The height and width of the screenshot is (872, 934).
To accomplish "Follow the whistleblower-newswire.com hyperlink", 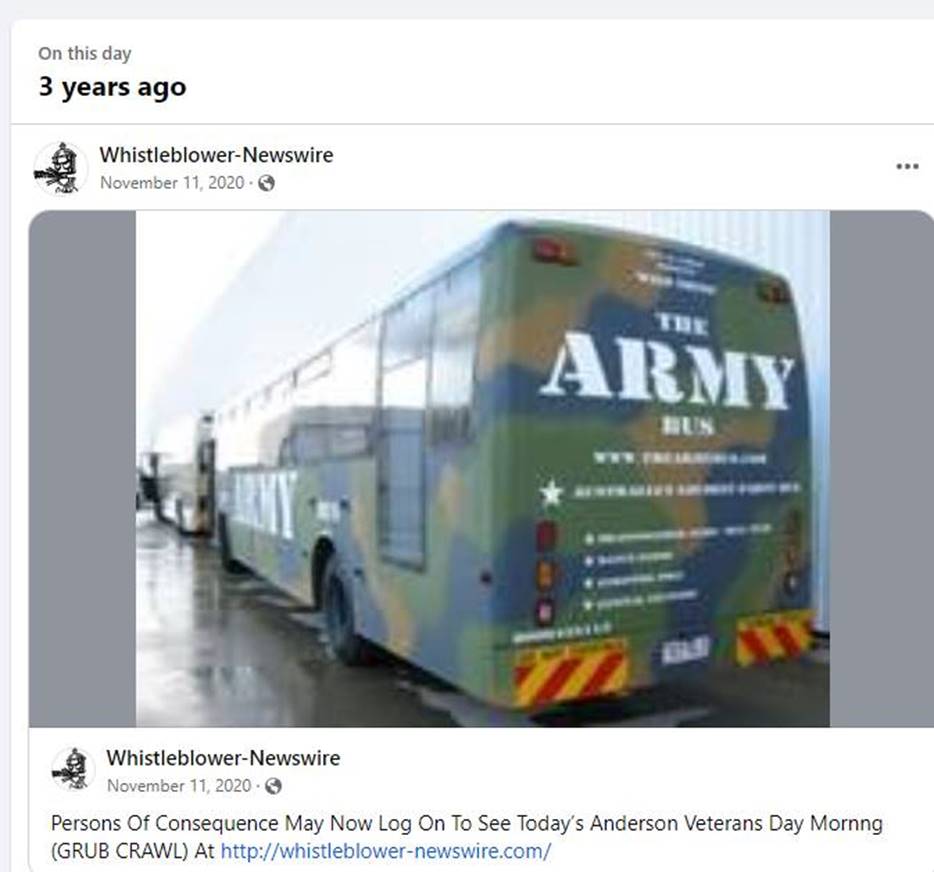I will (385, 851).
